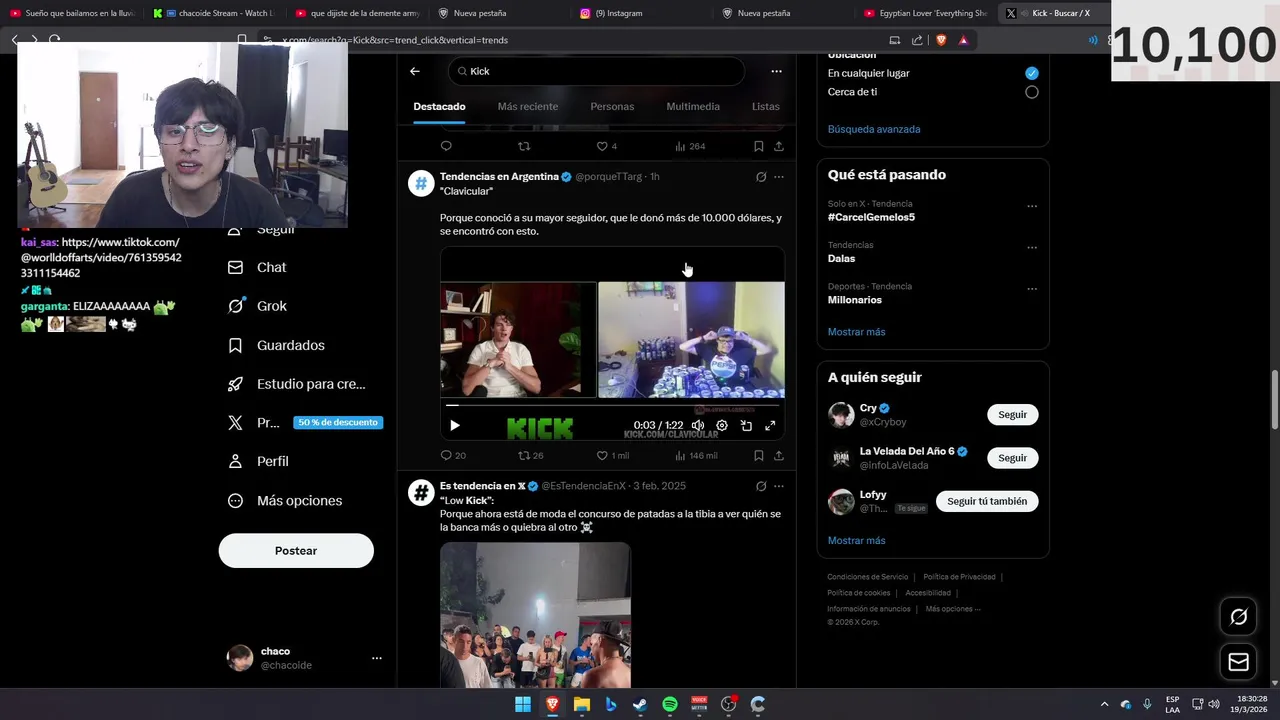1280x720 pixels.
Task: Open the floating Grok button
Action: [x=1239, y=617]
